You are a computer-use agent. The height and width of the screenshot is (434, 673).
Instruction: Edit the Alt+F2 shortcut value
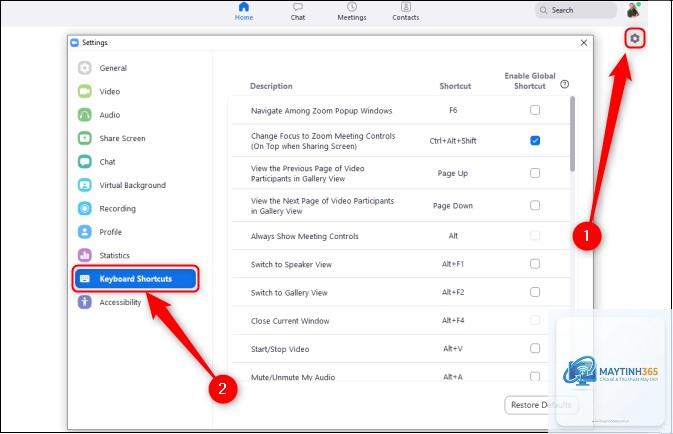point(453,292)
